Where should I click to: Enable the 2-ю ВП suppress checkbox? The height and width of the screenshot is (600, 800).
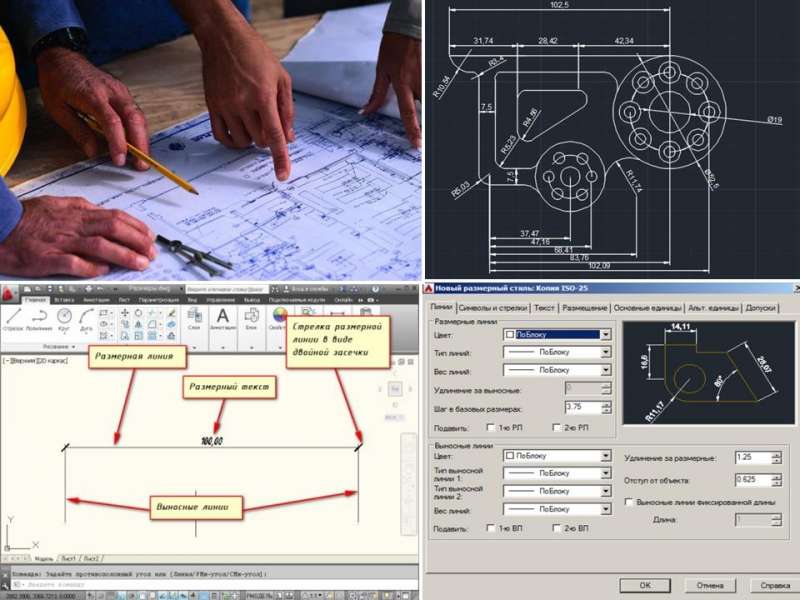[x=557, y=528]
